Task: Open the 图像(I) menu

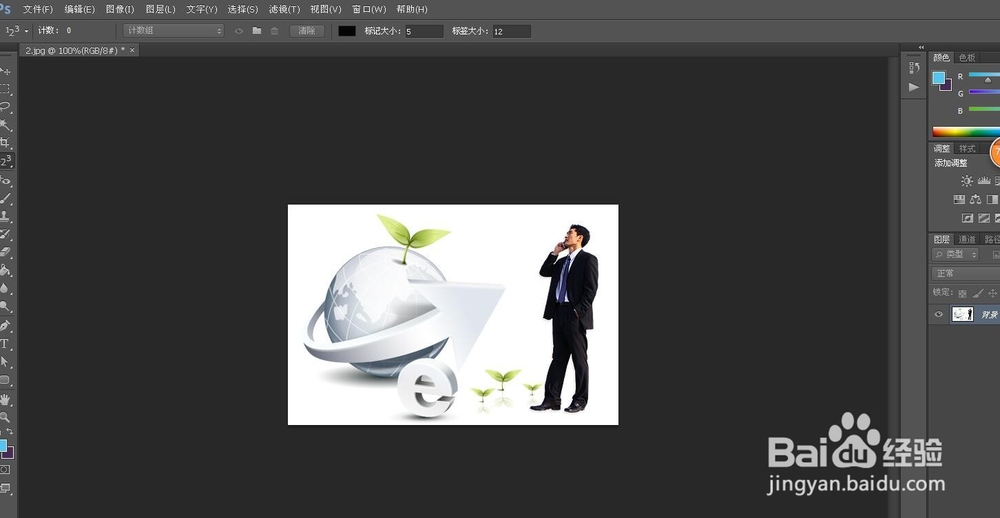Action: coord(120,10)
